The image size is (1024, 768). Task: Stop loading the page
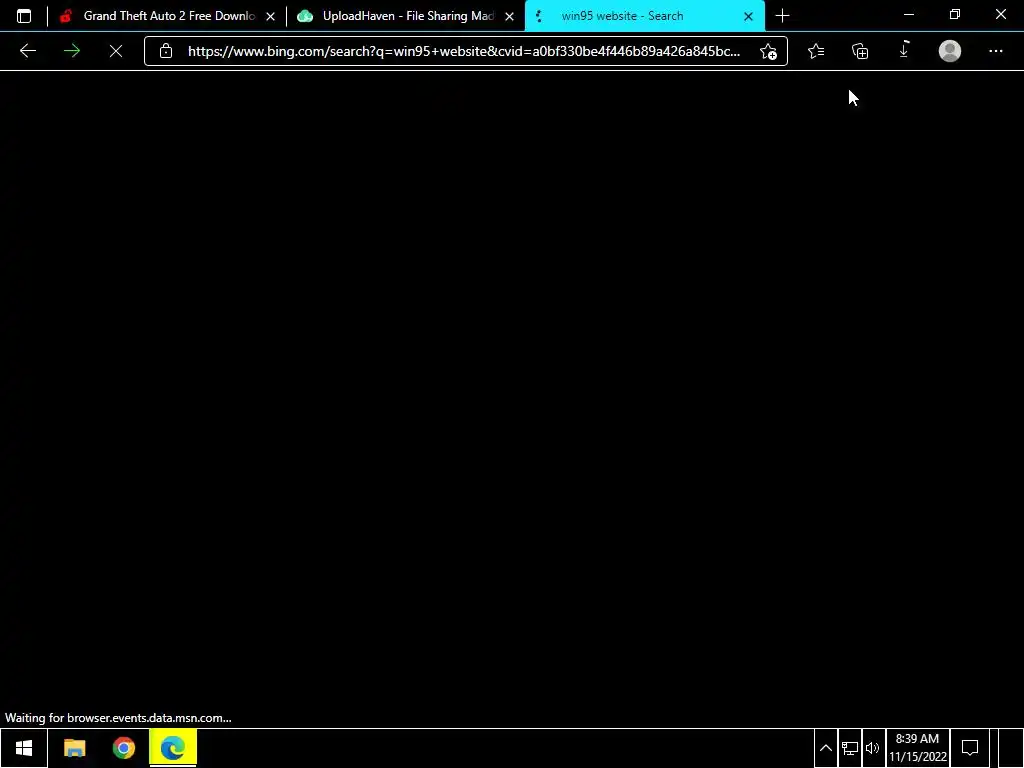coord(116,51)
